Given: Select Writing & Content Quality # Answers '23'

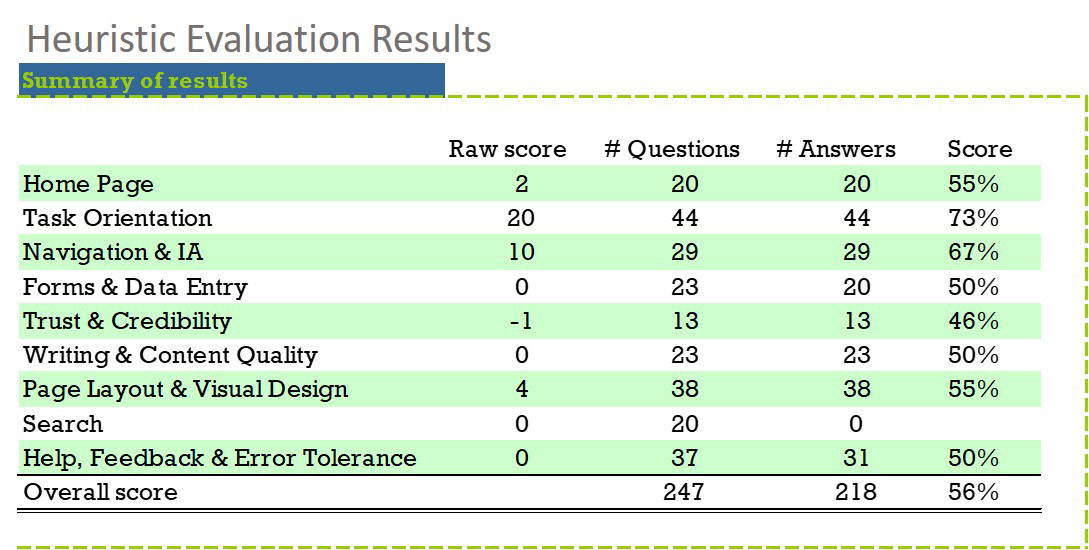Looking at the screenshot, I should point(856,355).
